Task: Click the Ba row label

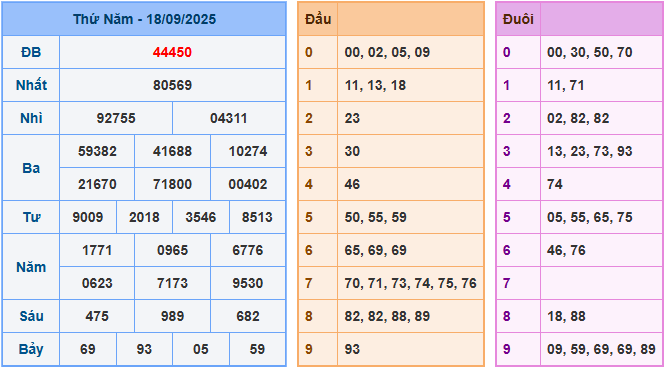Action: coord(31,168)
